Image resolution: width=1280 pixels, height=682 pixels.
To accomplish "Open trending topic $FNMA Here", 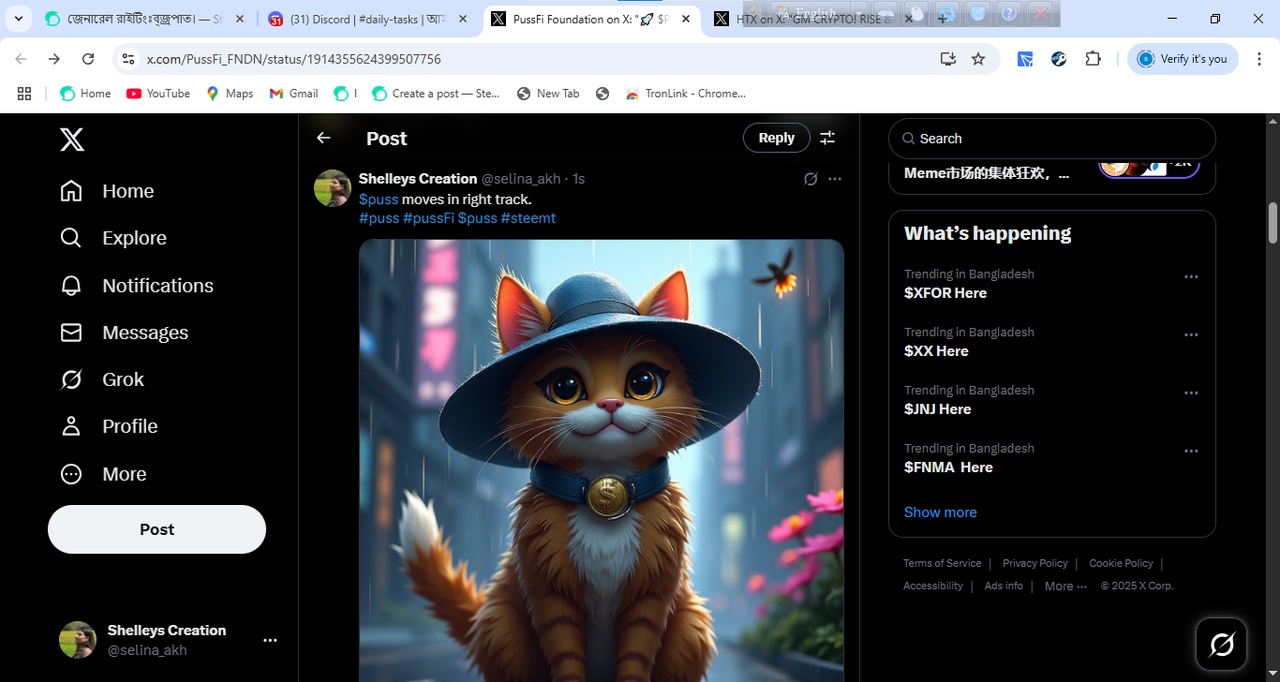I will 948,467.
